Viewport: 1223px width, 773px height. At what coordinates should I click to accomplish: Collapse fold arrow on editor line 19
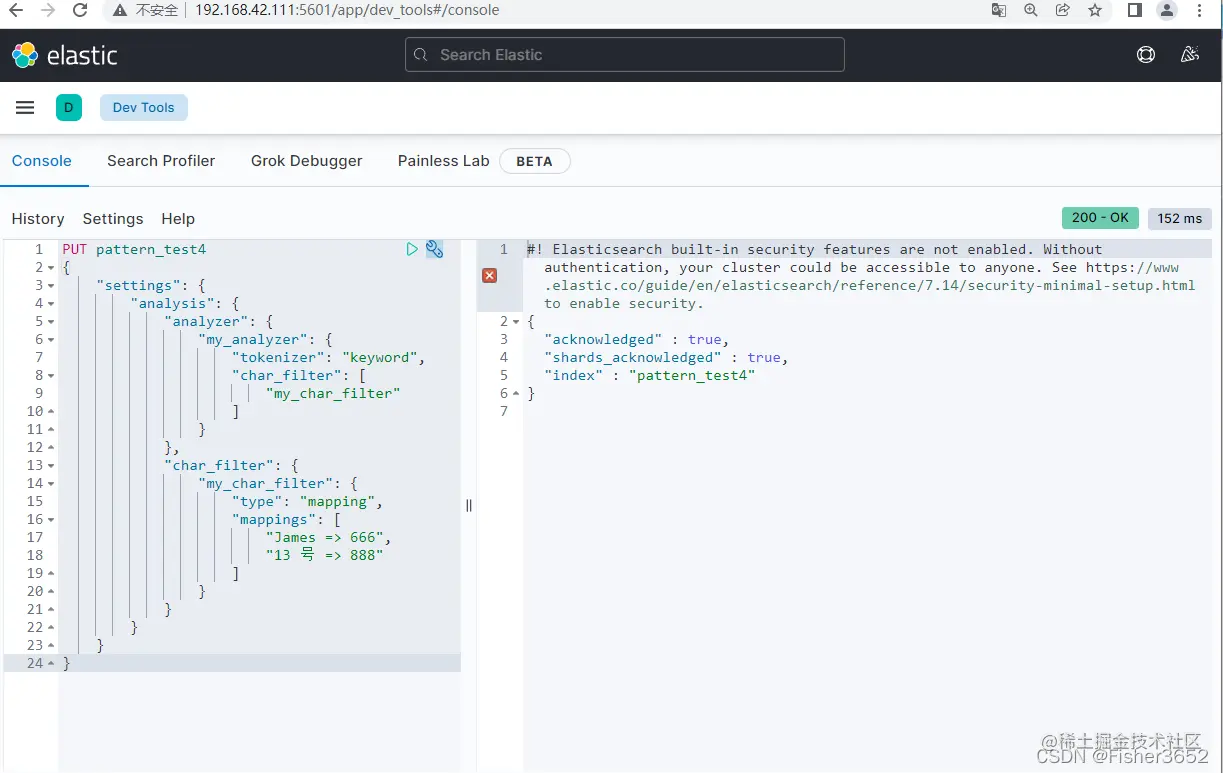pos(51,574)
